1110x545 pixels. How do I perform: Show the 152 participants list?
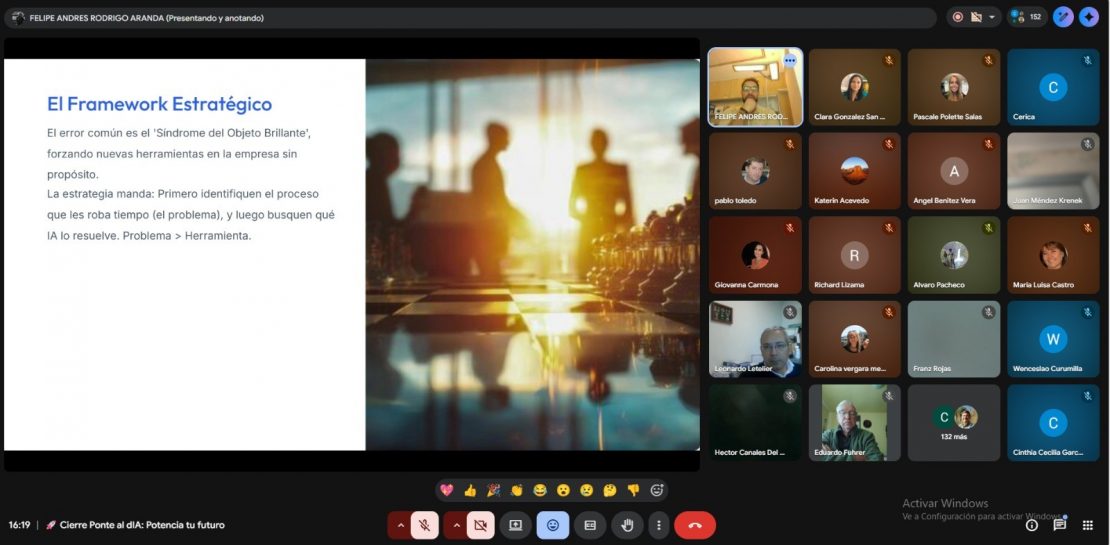[x=1026, y=17]
